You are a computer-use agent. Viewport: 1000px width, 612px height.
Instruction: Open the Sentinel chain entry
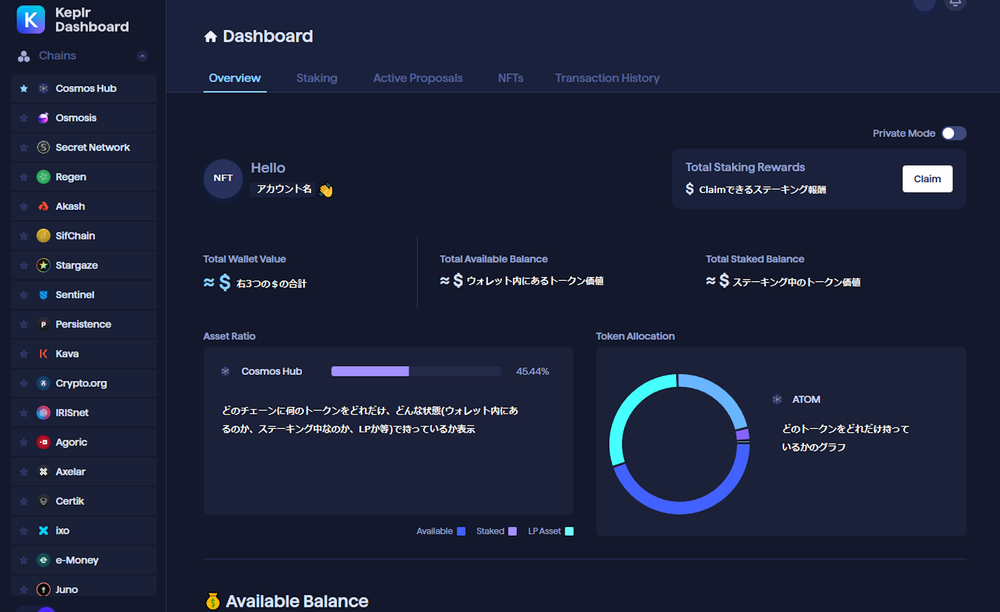point(84,295)
